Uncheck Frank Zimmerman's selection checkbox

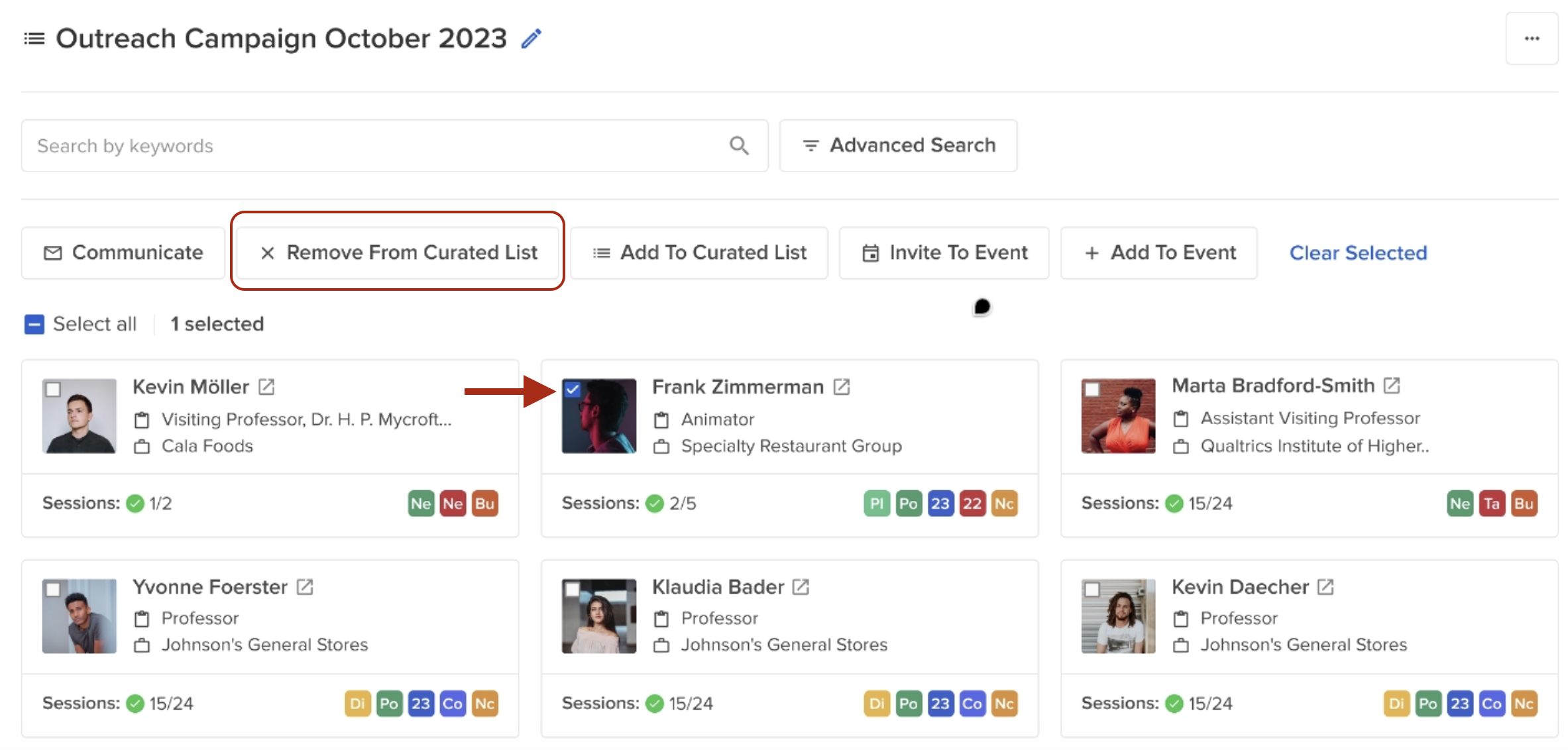(x=573, y=390)
